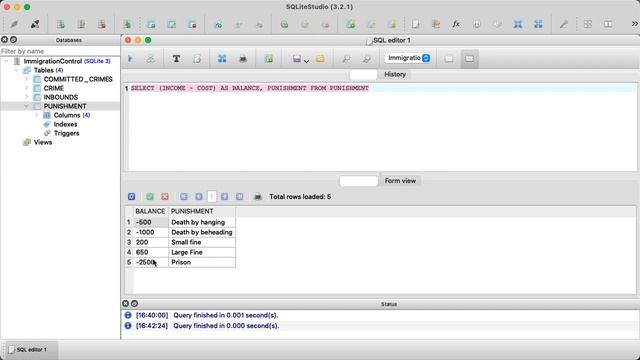640x360 pixels.
Task: Open the database selector combo box
Action: (407, 58)
